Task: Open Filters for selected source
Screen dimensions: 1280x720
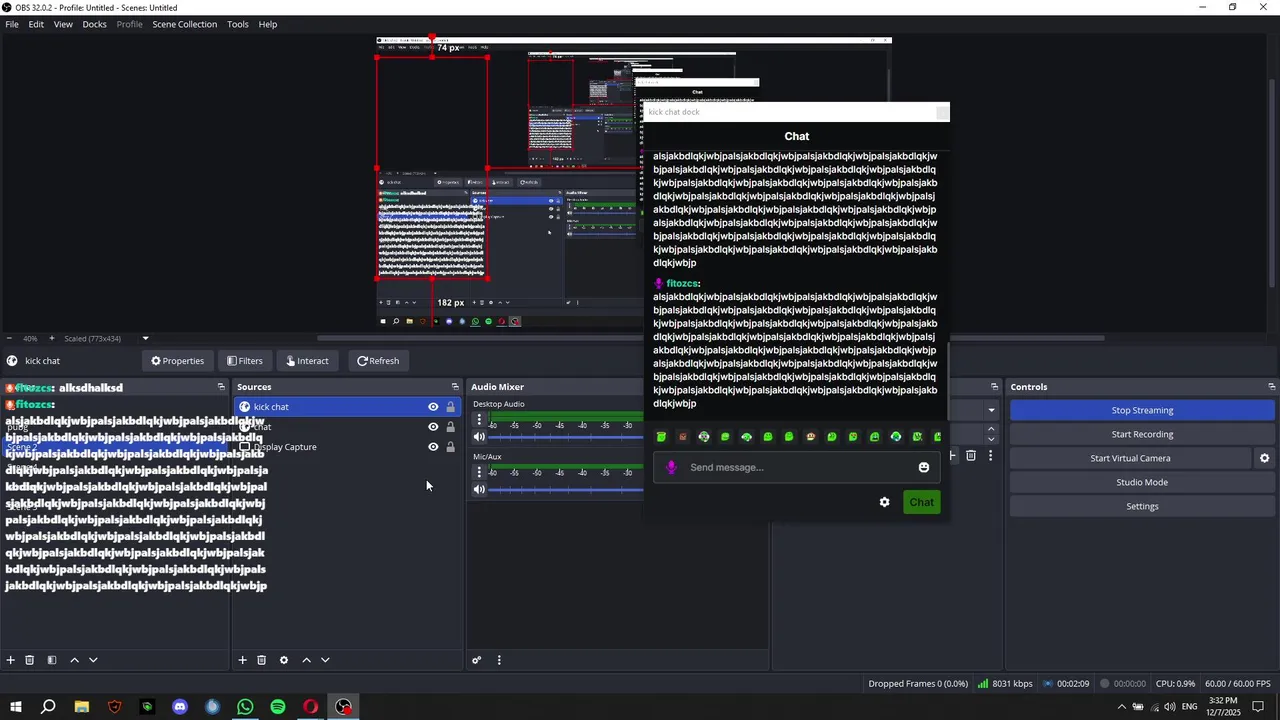Action: (x=245, y=361)
